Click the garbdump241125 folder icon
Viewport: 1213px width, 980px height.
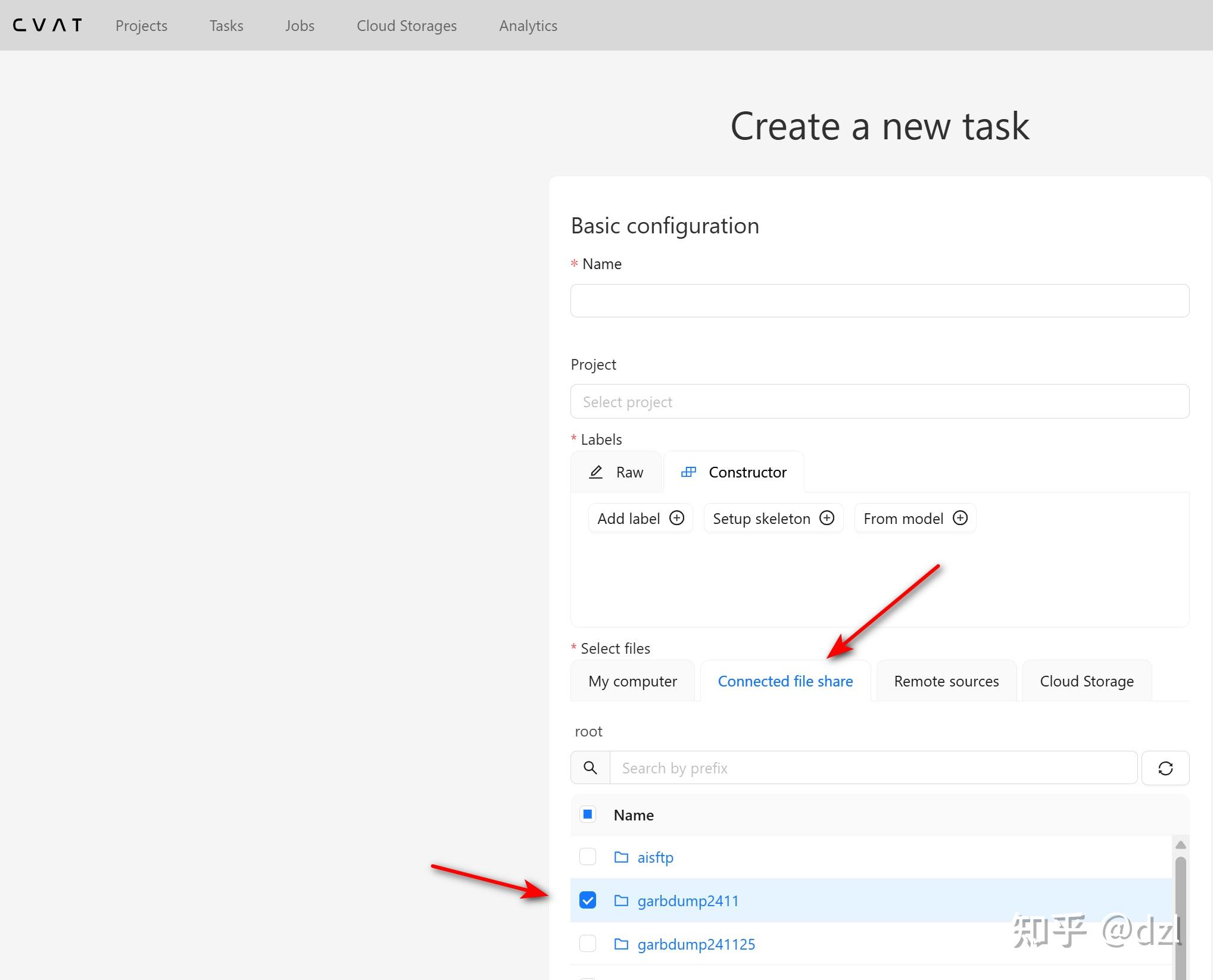point(621,944)
